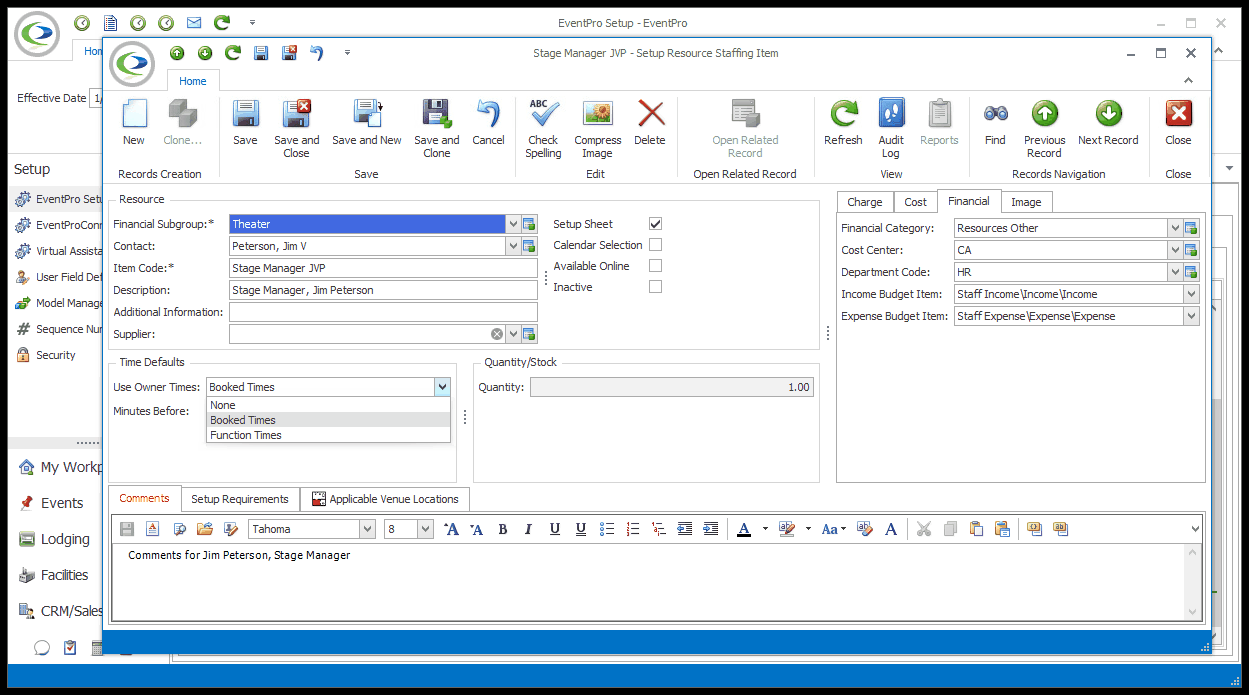Open Facilities in the navigation pane
The height and width of the screenshot is (695, 1249).
tap(64, 575)
